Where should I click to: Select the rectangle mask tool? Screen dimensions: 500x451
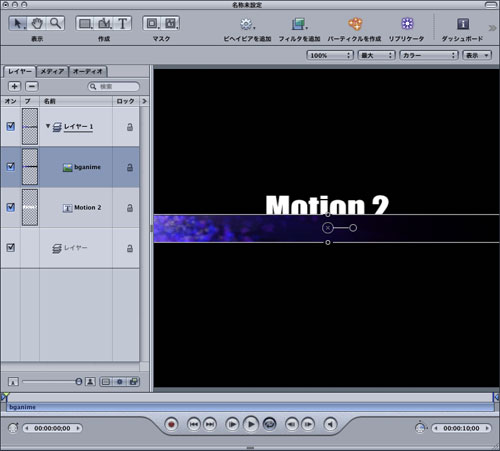(152, 23)
